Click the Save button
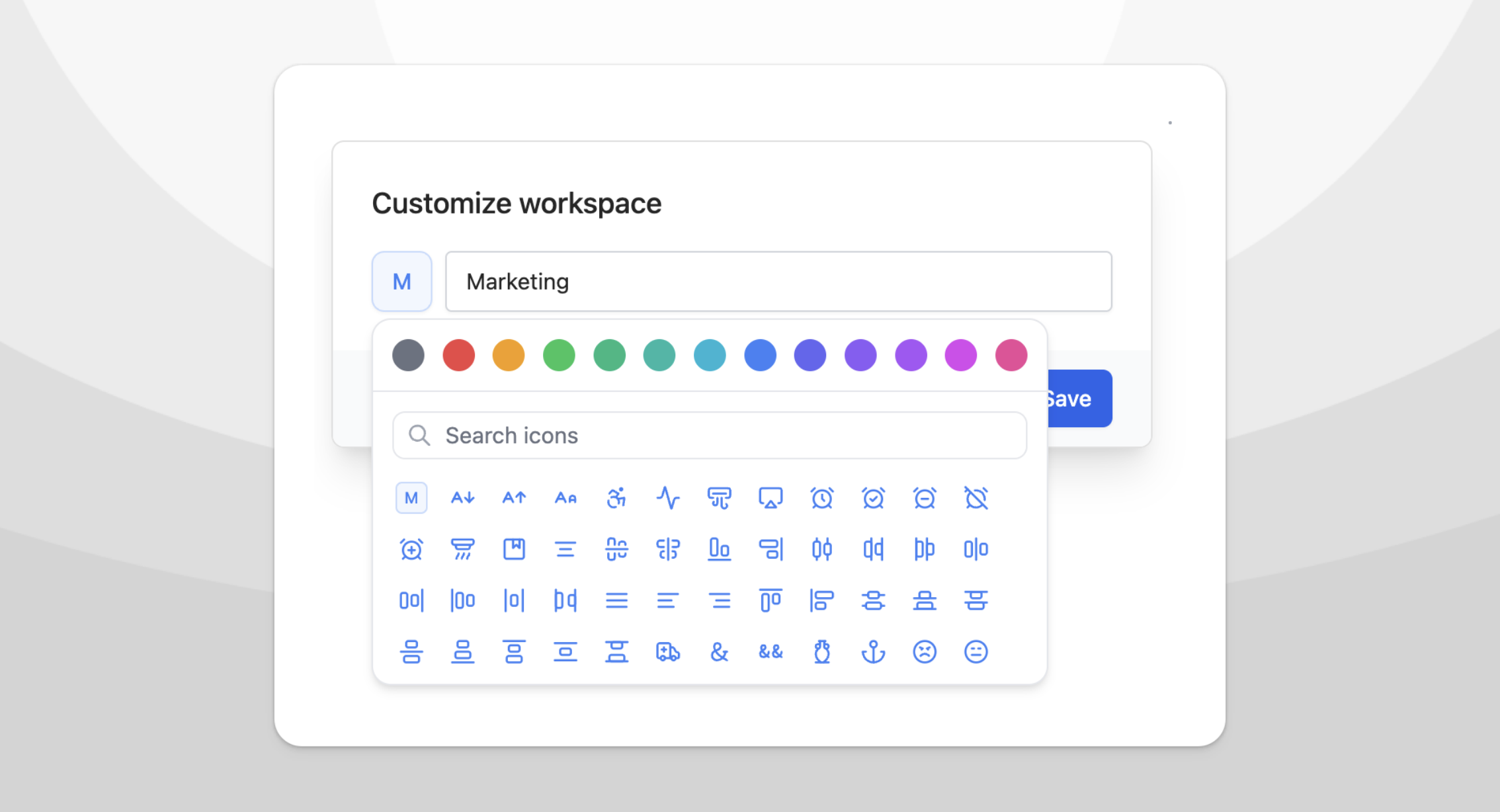The width and height of the screenshot is (1500, 812). click(x=1079, y=399)
